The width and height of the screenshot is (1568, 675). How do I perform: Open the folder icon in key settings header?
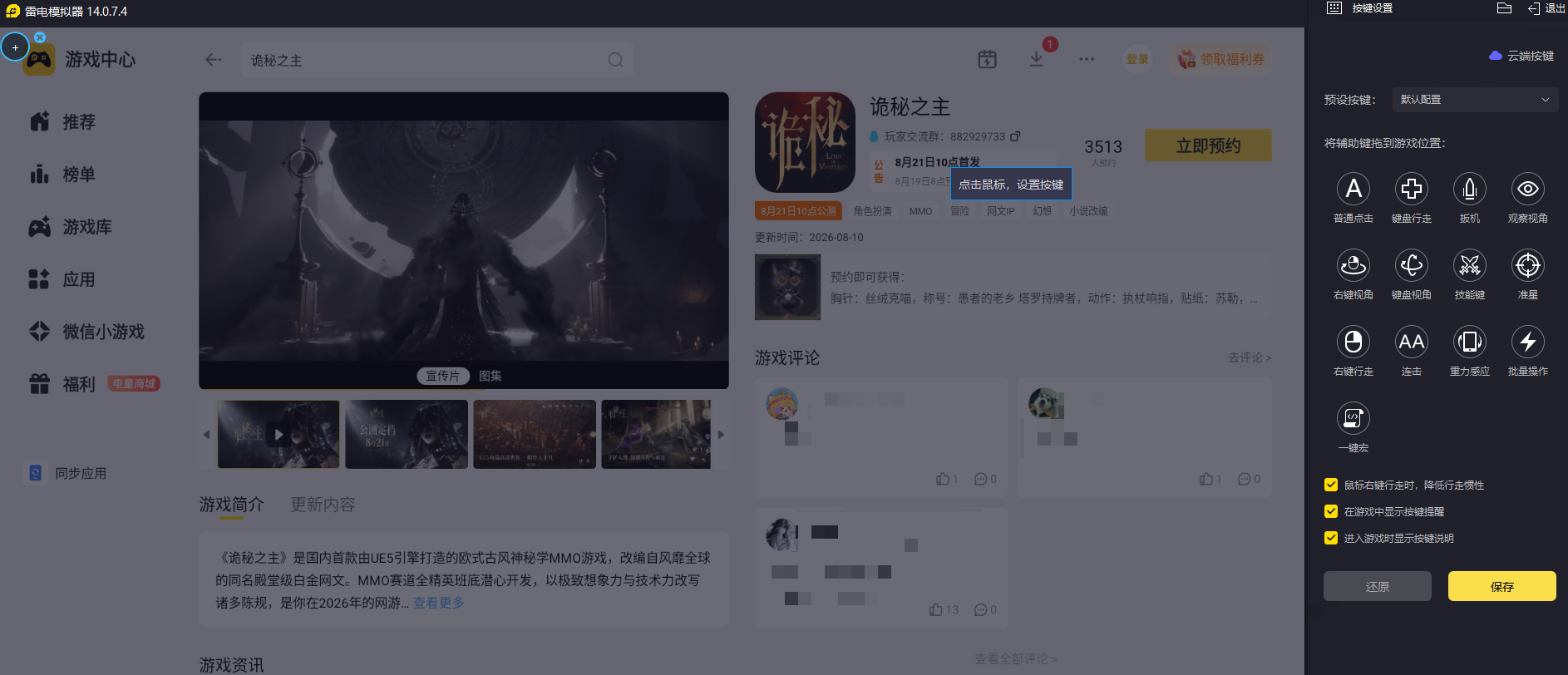tap(1504, 8)
